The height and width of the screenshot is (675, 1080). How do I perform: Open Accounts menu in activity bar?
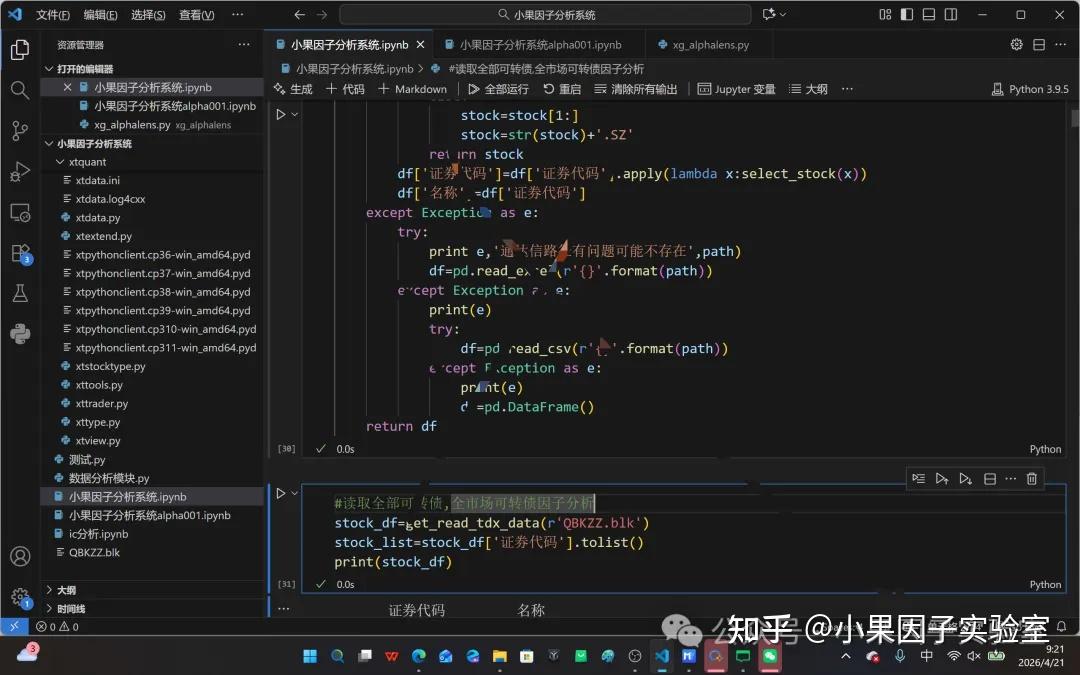point(20,556)
